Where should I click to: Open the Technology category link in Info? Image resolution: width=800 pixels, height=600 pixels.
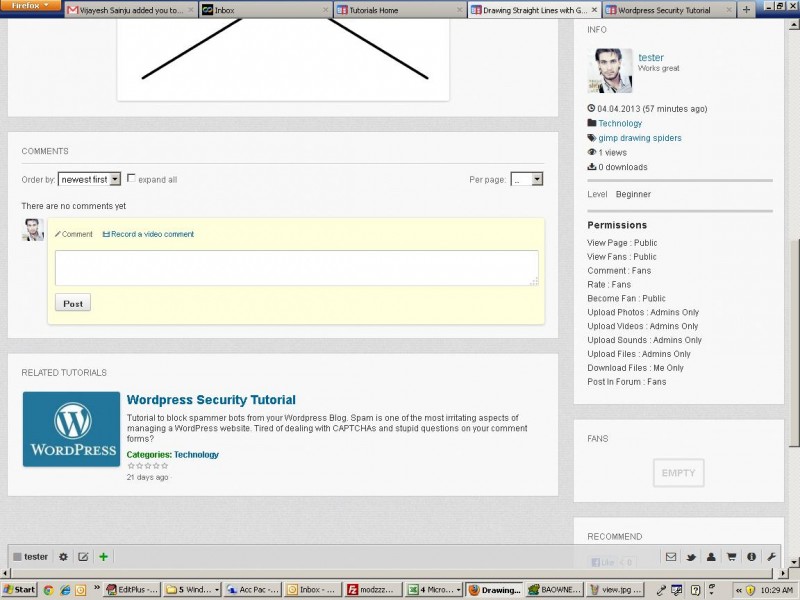click(620, 123)
